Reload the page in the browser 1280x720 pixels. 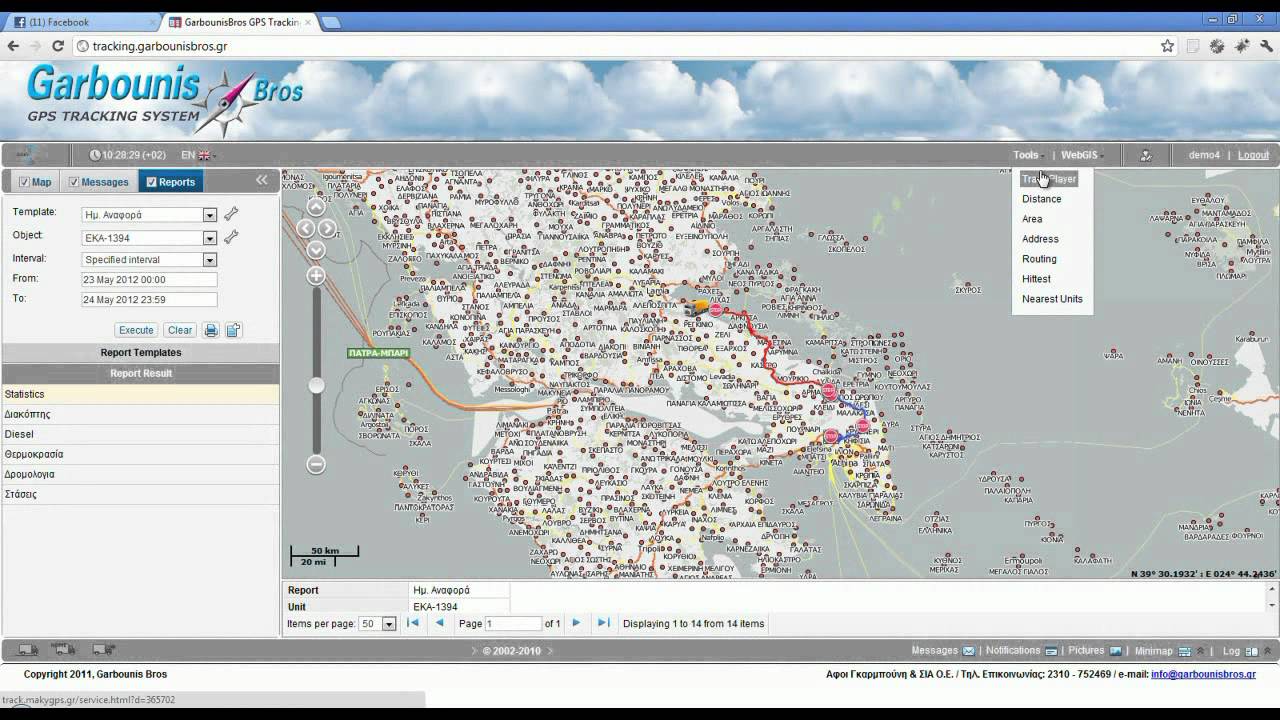58,46
